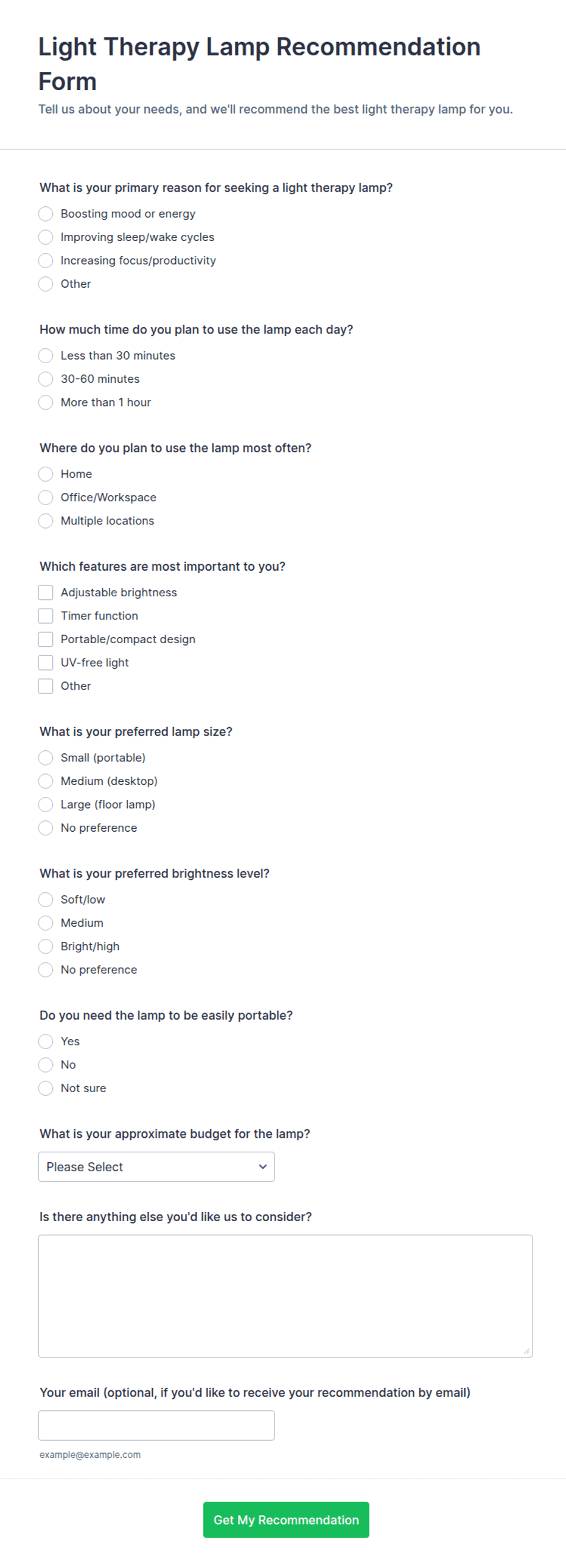This screenshot has height=1568, width=566.
Task: Choose 'Large (floor lamp)' size option
Action: click(46, 804)
